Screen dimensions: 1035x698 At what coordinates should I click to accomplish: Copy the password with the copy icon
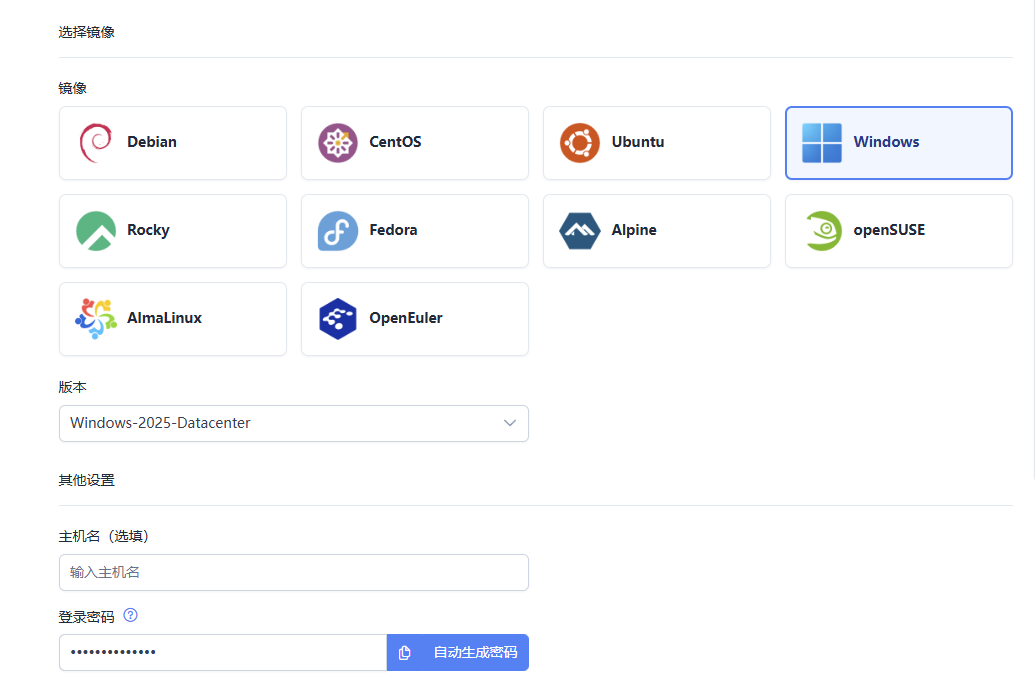pos(405,652)
